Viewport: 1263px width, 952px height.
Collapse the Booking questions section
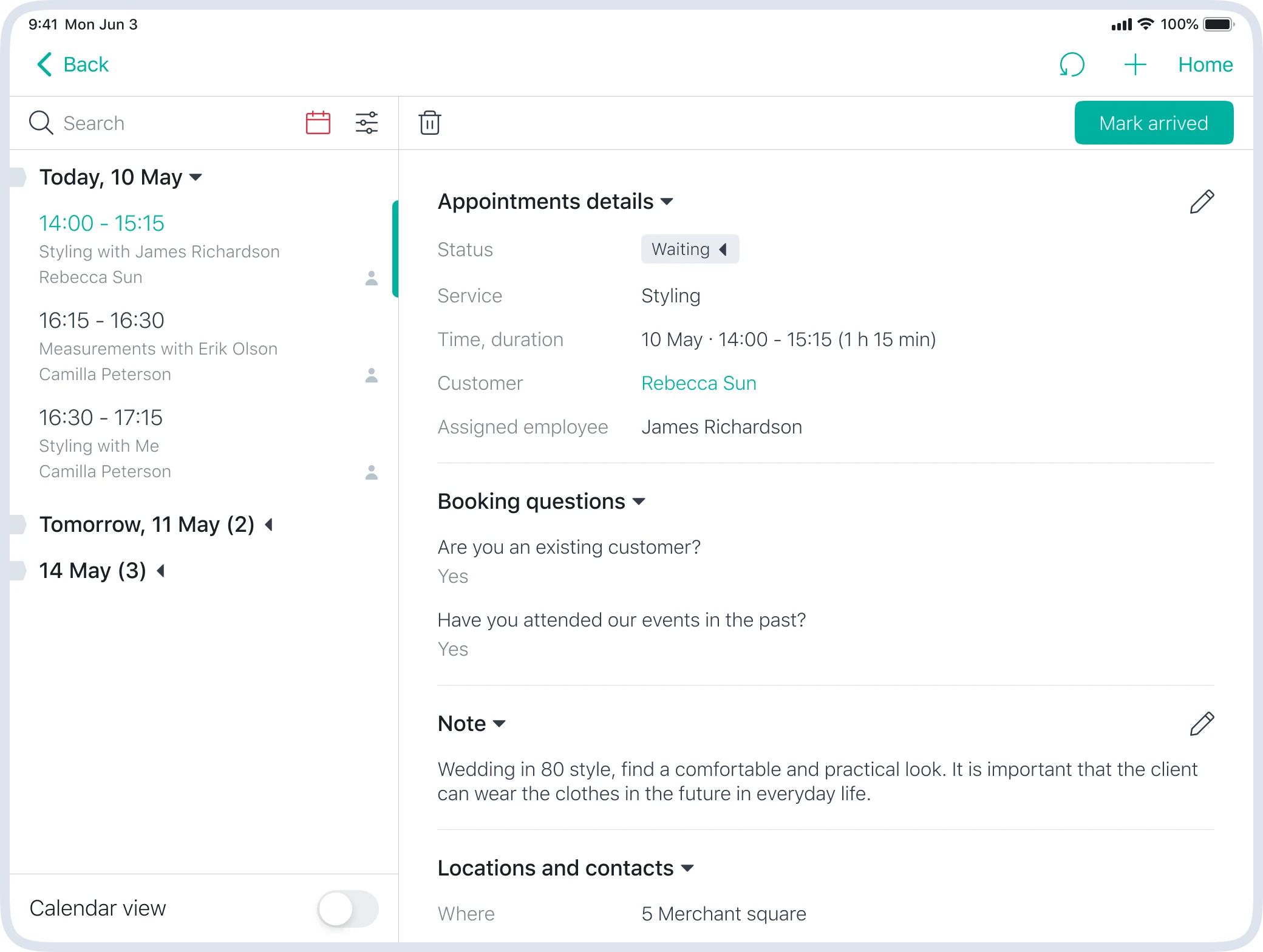click(x=639, y=501)
